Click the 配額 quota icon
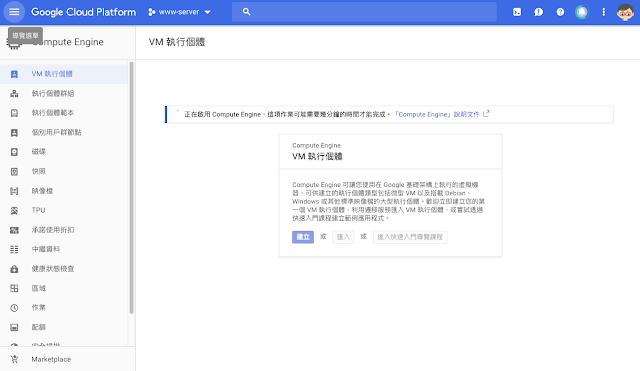This screenshot has height=371, width=640. pos(14,327)
